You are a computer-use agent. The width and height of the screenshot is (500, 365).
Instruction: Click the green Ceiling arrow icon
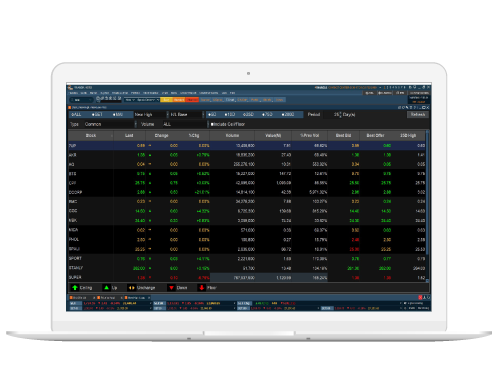(x=74, y=288)
